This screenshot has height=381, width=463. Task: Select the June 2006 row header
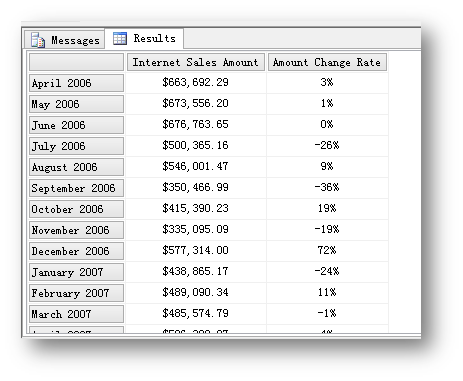click(76, 125)
